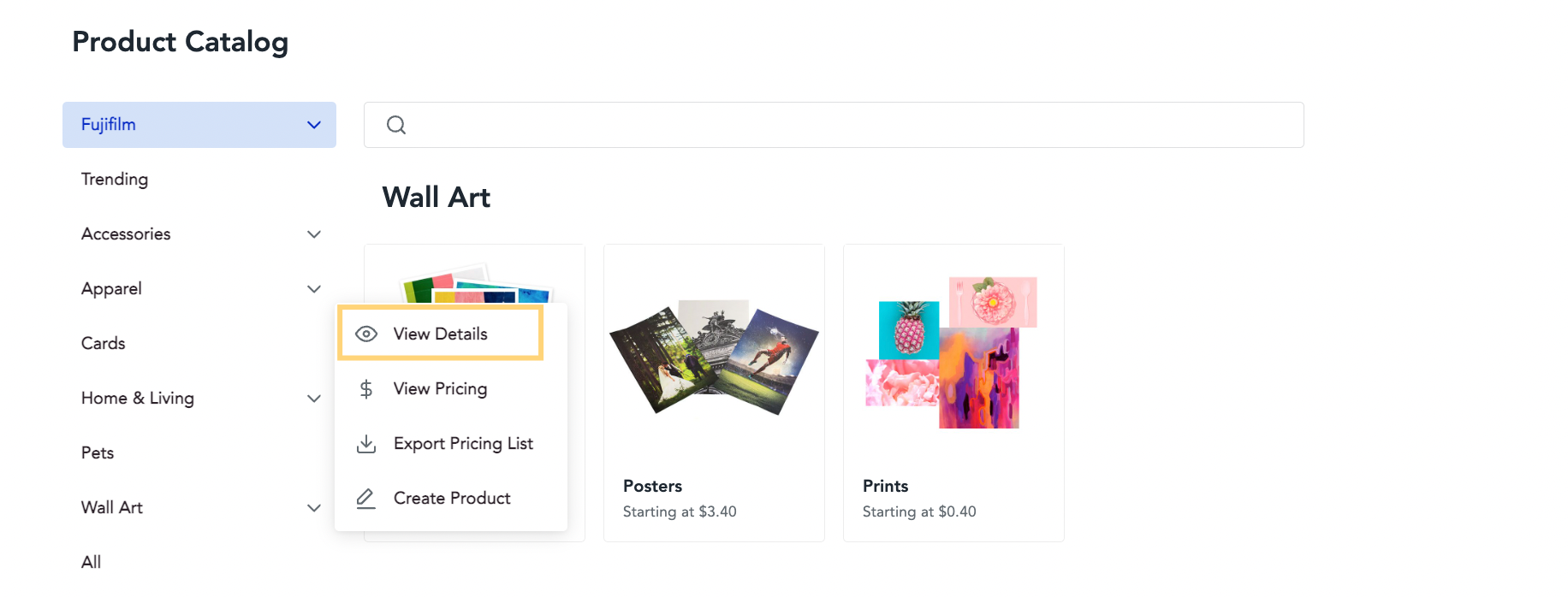Click the dollar sign icon for pricing

click(366, 389)
